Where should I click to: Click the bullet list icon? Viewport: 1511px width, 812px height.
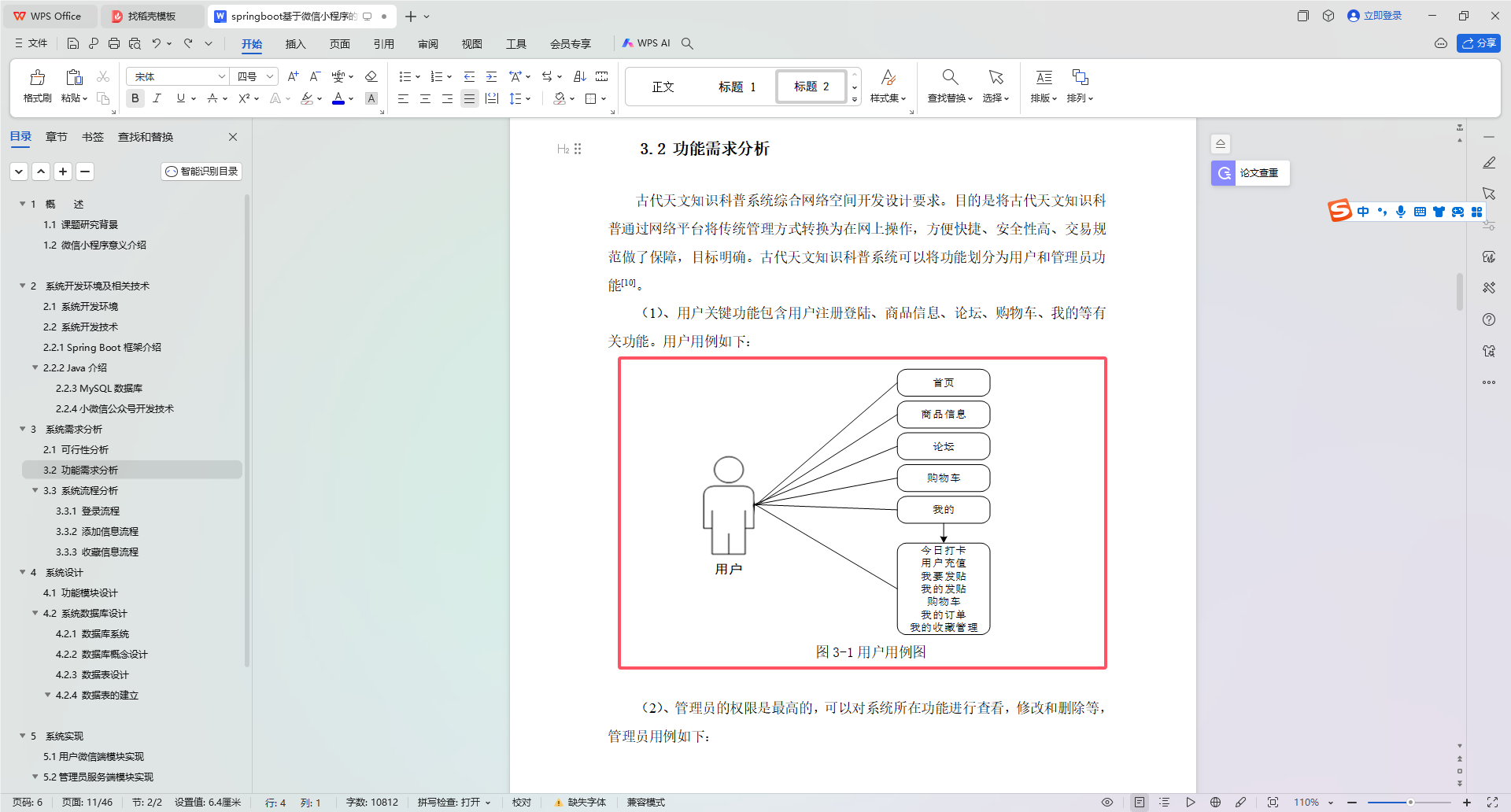tap(405, 76)
